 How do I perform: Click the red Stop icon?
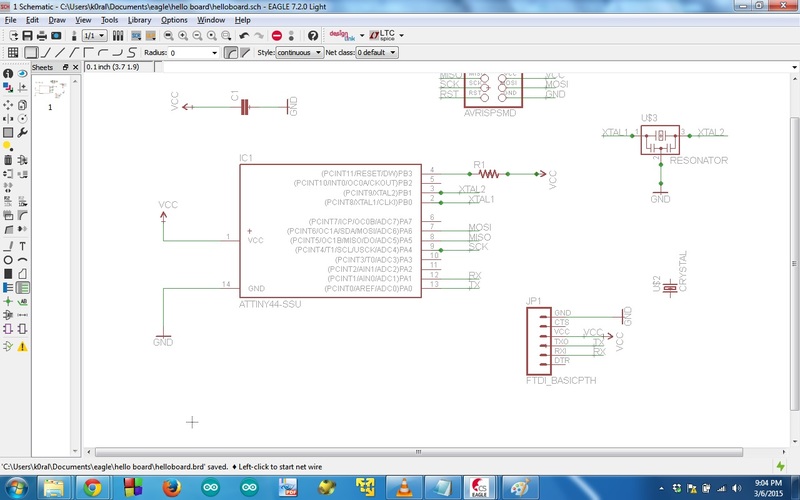click(277, 36)
